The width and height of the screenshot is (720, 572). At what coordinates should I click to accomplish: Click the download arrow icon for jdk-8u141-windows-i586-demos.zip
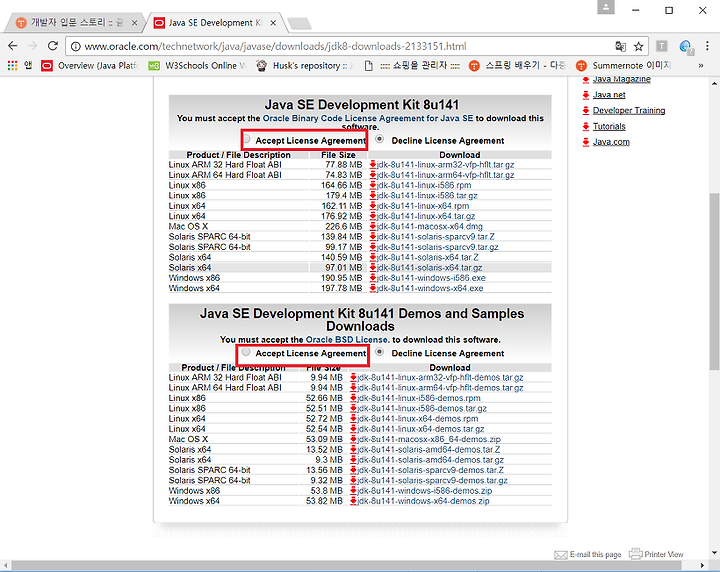click(x=353, y=491)
